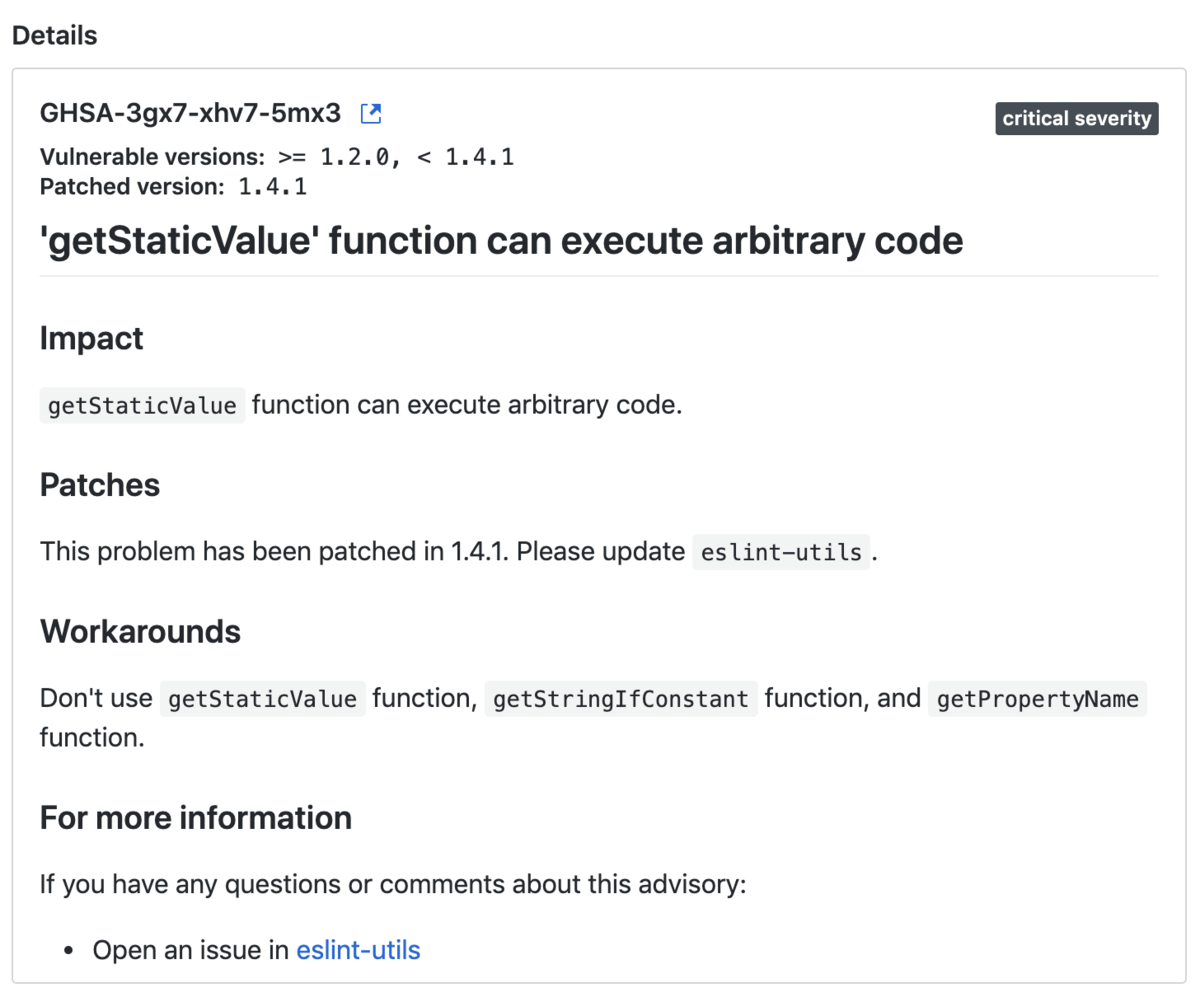The height and width of the screenshot is (997, 1200).
Task: Click the getStringIfConstant code snippet
Action: 621,698
